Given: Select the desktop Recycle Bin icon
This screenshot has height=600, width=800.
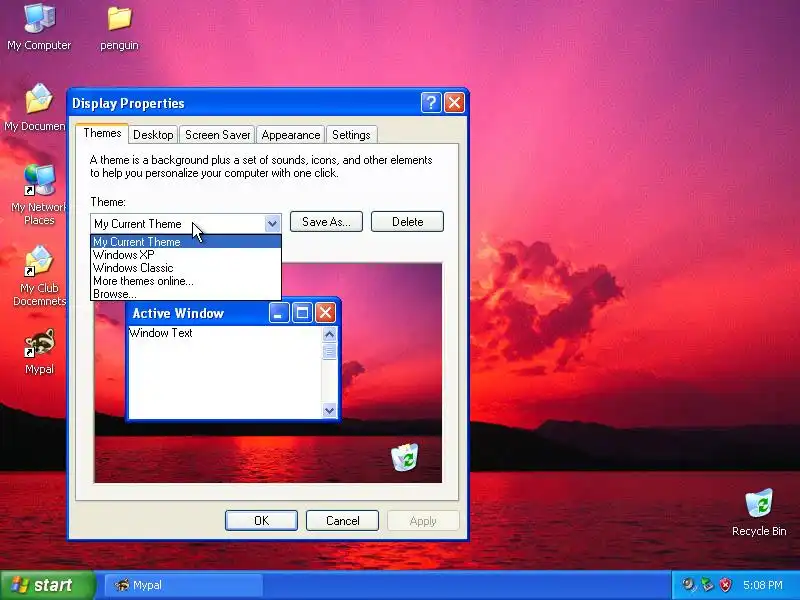Looking at the screenshot, I should [759, 512].
